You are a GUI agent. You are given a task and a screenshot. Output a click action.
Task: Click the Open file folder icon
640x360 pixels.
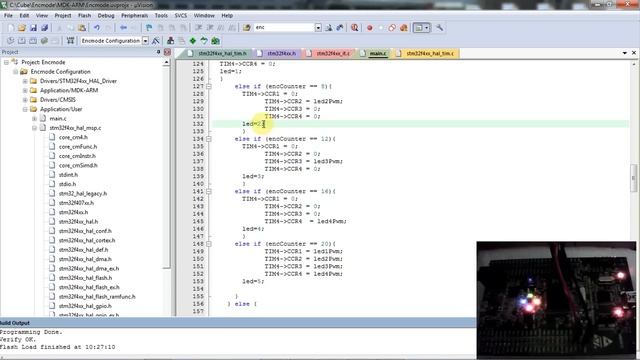22,28
